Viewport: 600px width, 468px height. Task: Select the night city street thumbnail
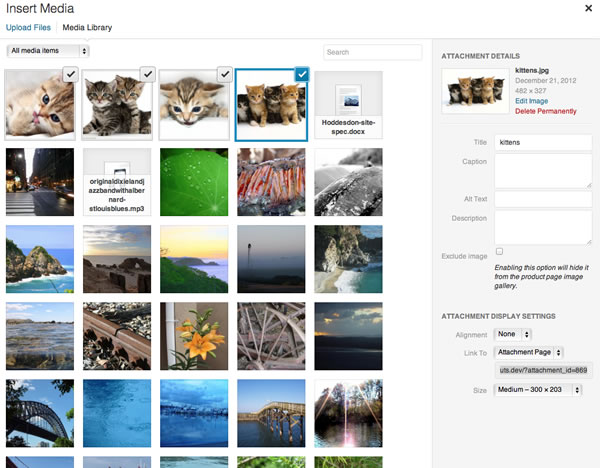click(x=40, y=182)
